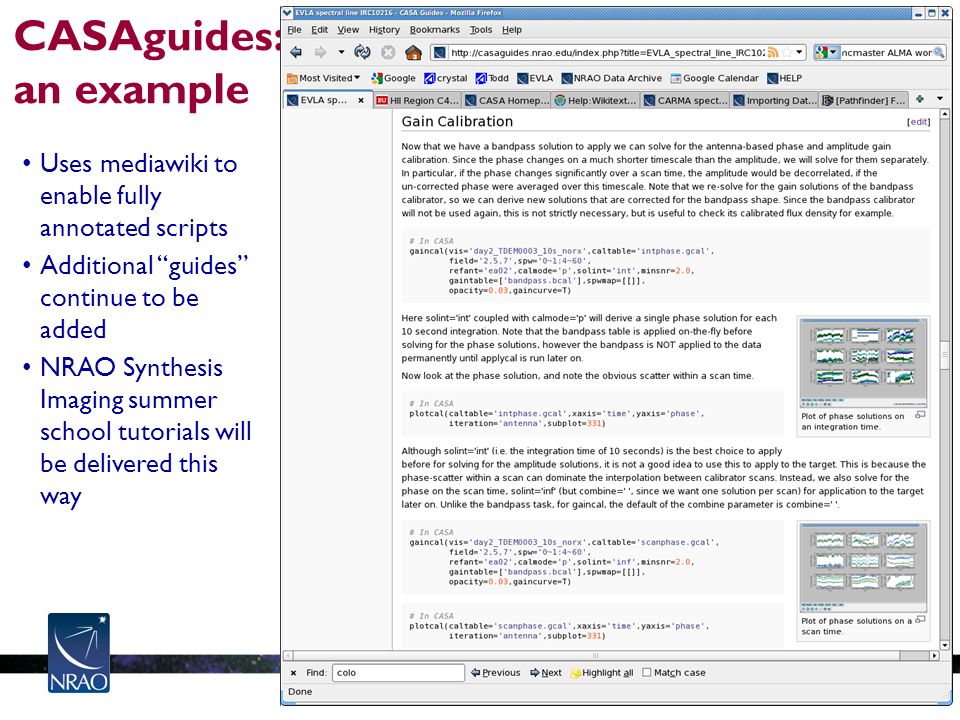Enlarge the integration time plot via magnify icon

coord(920,415)
